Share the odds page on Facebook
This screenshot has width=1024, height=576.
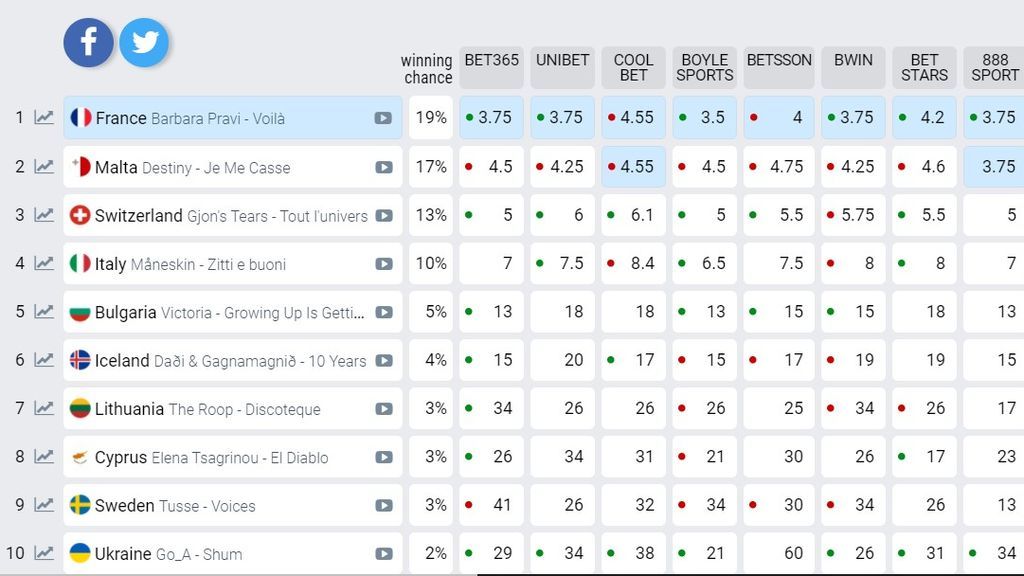(x=89, y=42)
